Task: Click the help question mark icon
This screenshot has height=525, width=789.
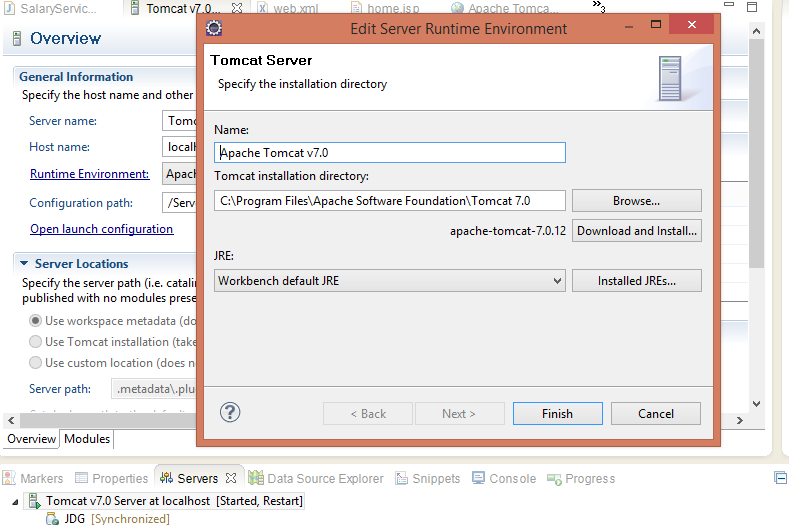Action: pos(230,412)
